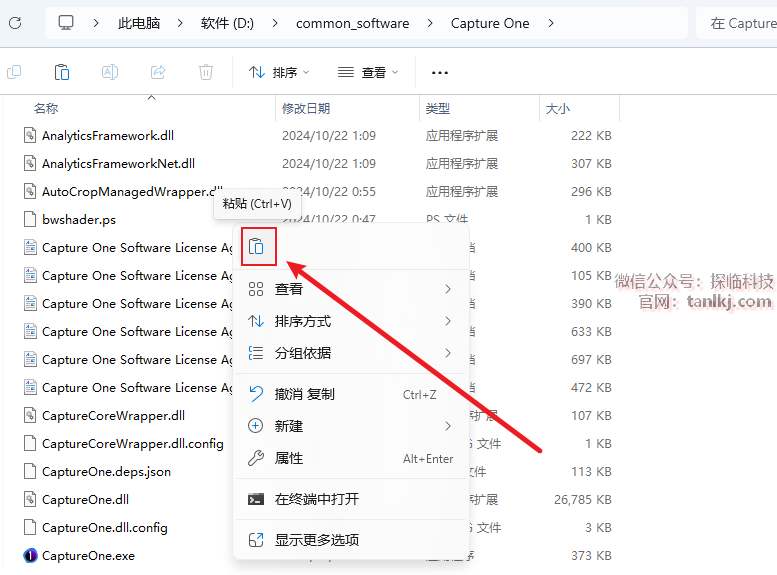Screen dimensions: 777x575
Task: Click the CaptureOne.exe application icon
Action: [30, 556]
